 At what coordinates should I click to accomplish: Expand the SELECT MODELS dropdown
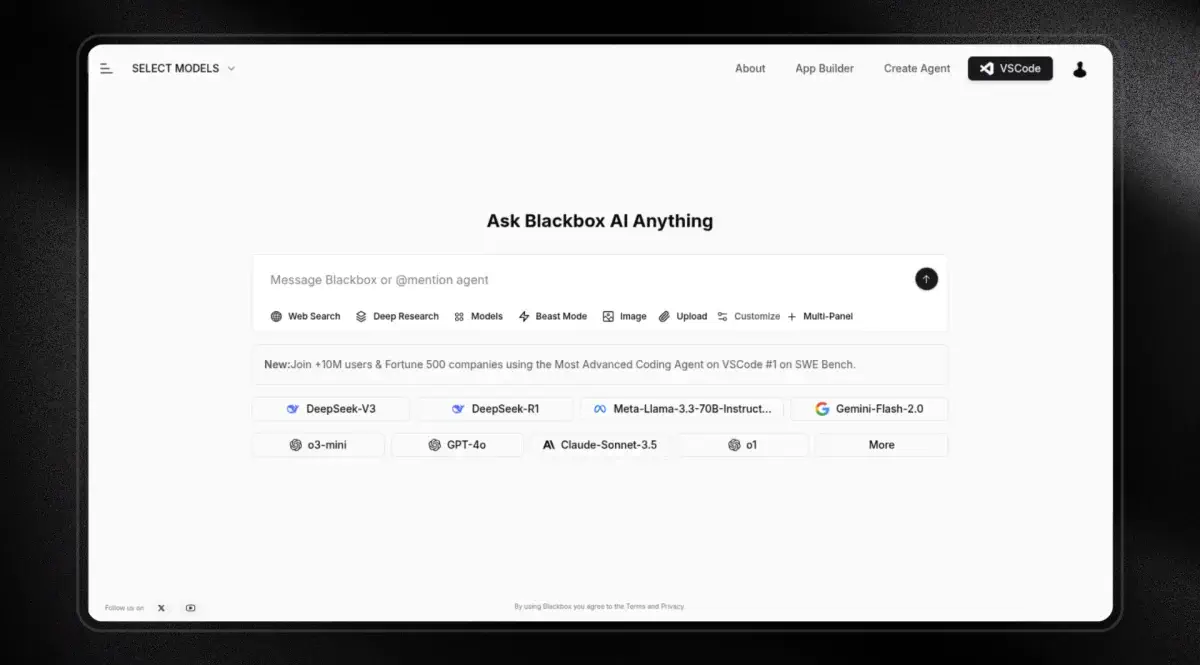tap(183, 68)
